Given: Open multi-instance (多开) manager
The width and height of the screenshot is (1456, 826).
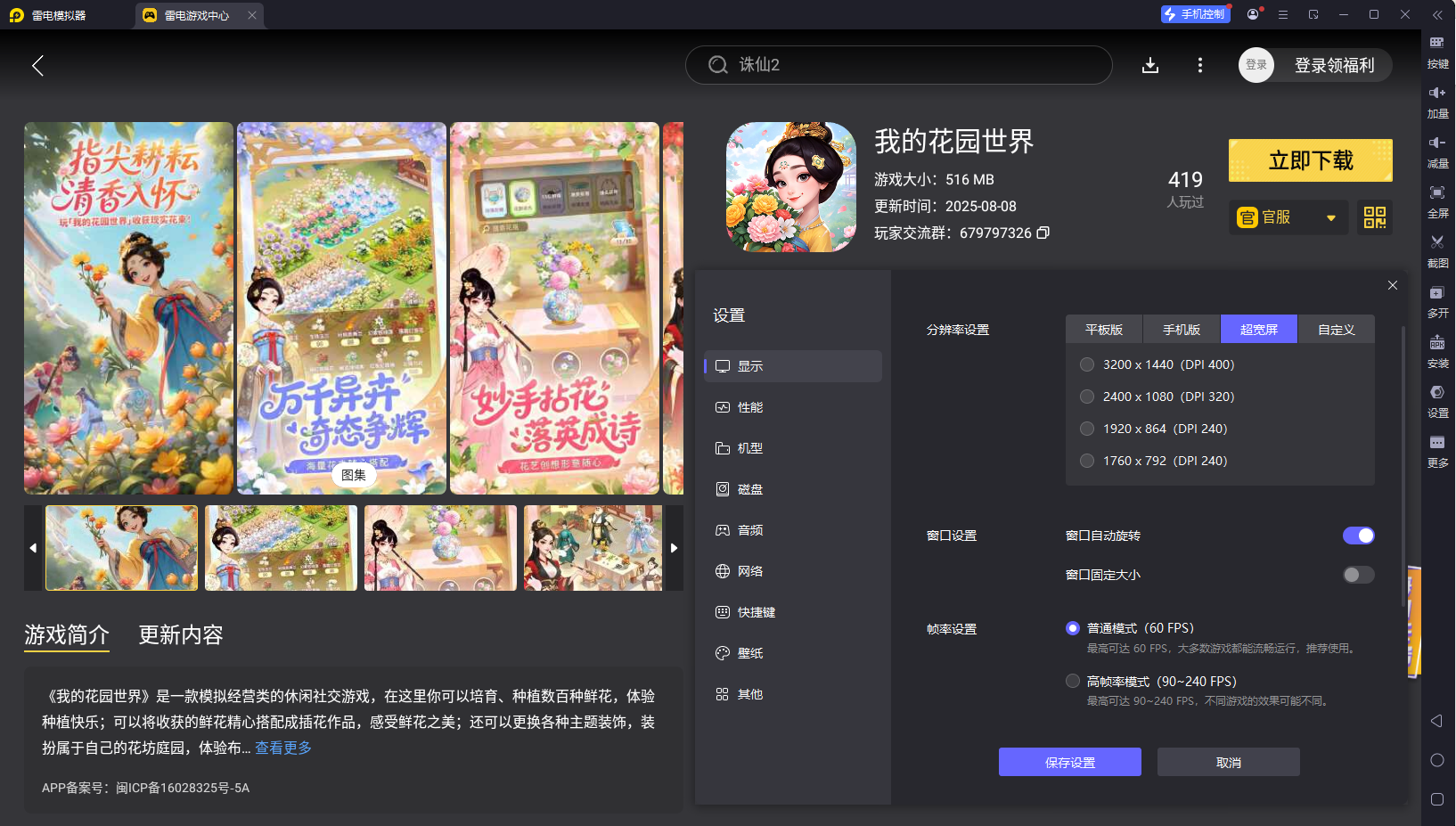Looking at the screenshot, I should click(1437, 300).
